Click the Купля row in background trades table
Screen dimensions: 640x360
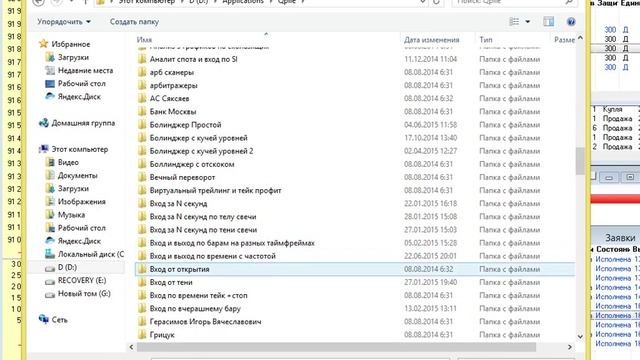[x=616, y=109]
